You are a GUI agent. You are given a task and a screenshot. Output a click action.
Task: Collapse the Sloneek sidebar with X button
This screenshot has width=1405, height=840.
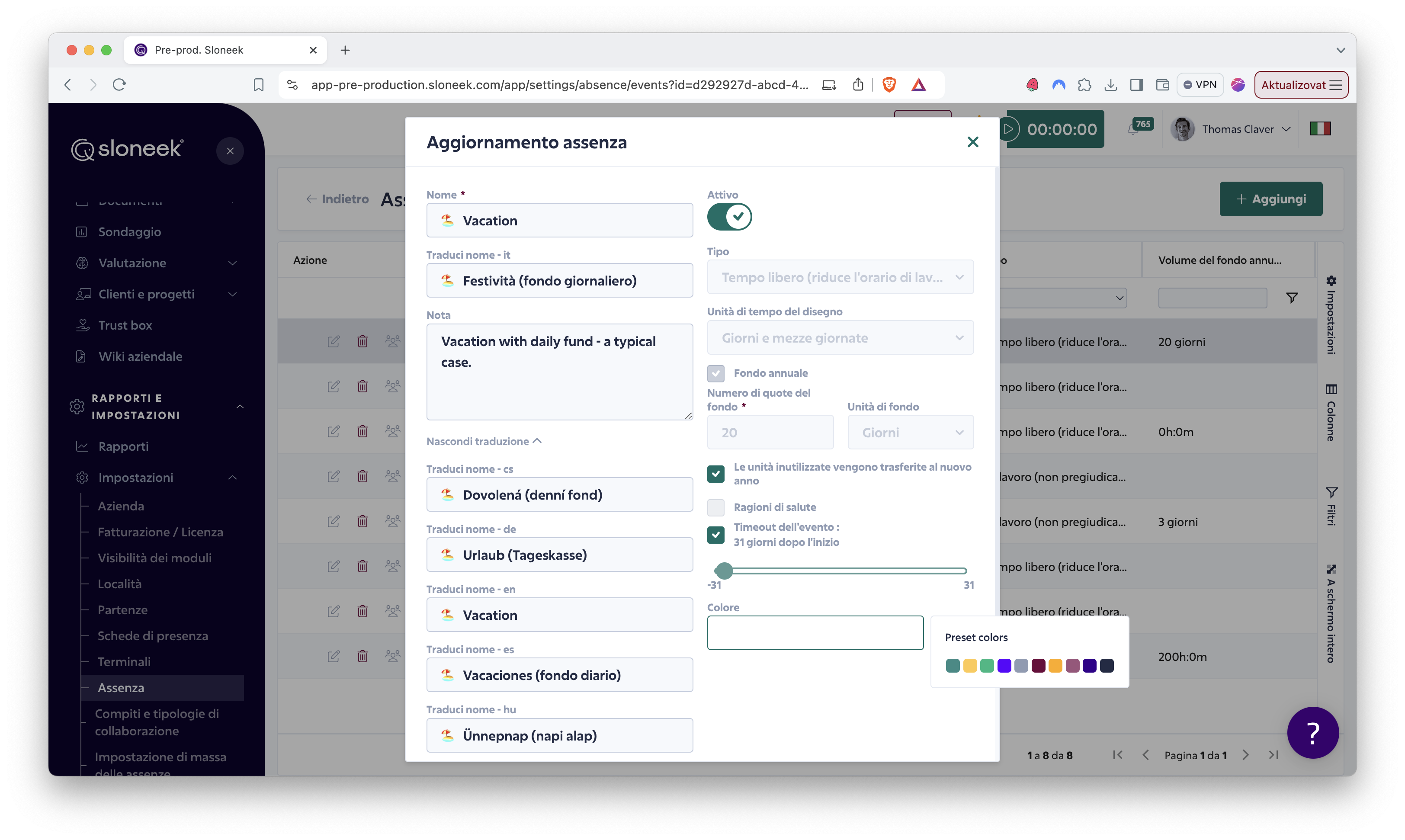coord(230,151)
